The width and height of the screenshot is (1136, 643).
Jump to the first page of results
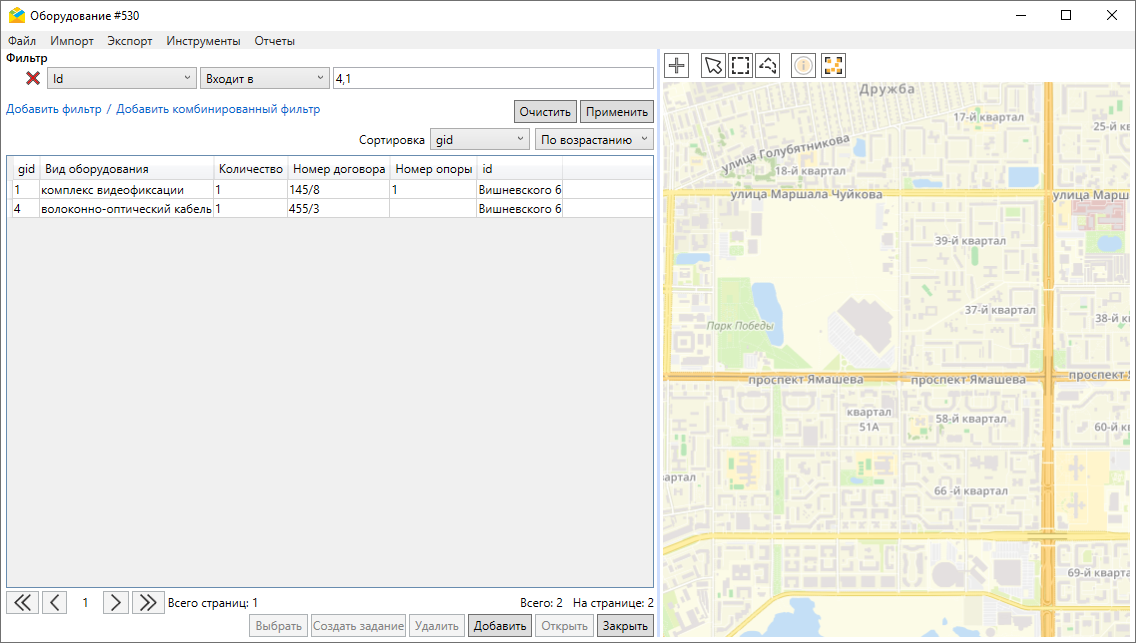(x=22, y=602)
